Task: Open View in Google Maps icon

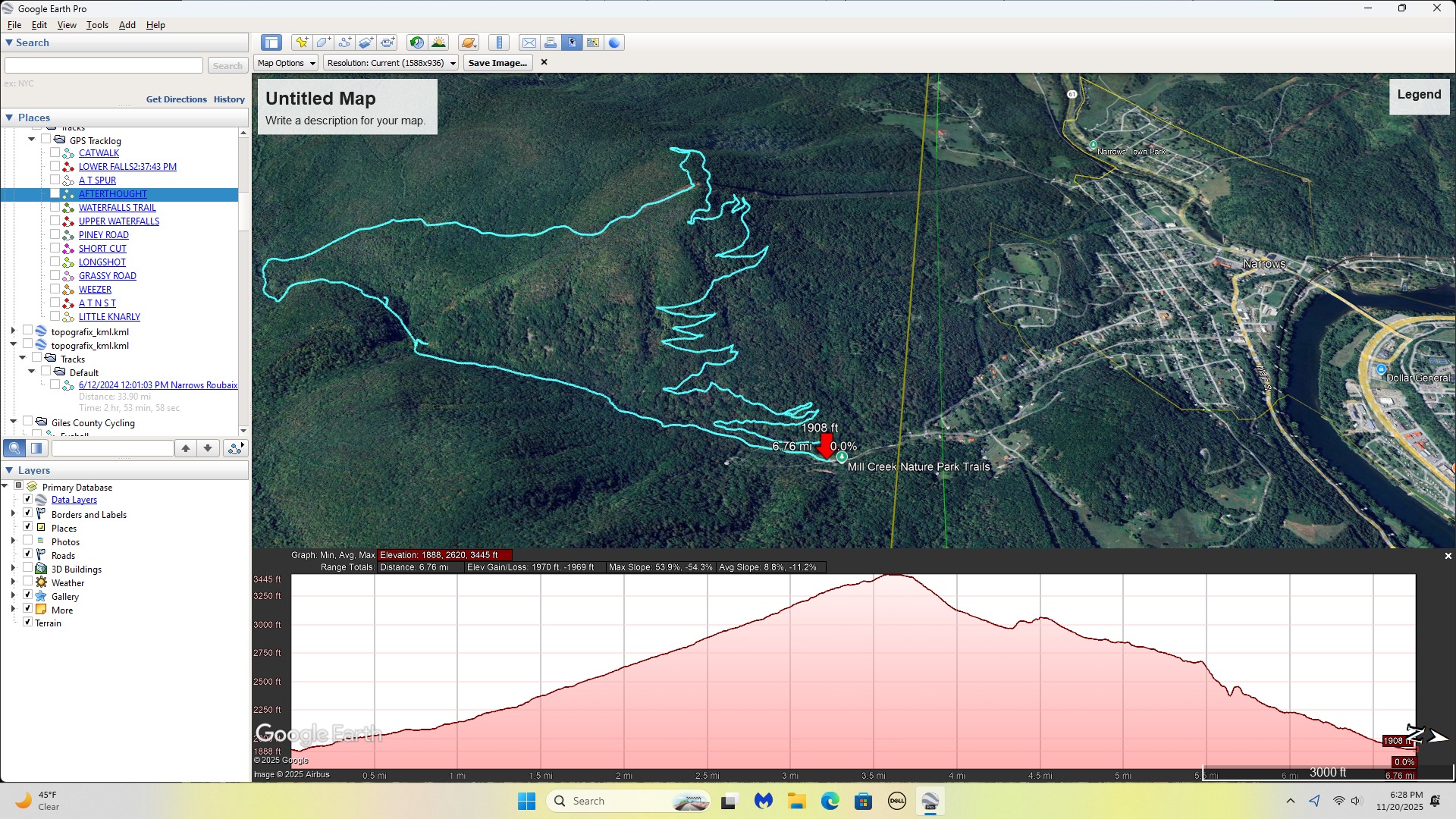Action: point(593,42)
